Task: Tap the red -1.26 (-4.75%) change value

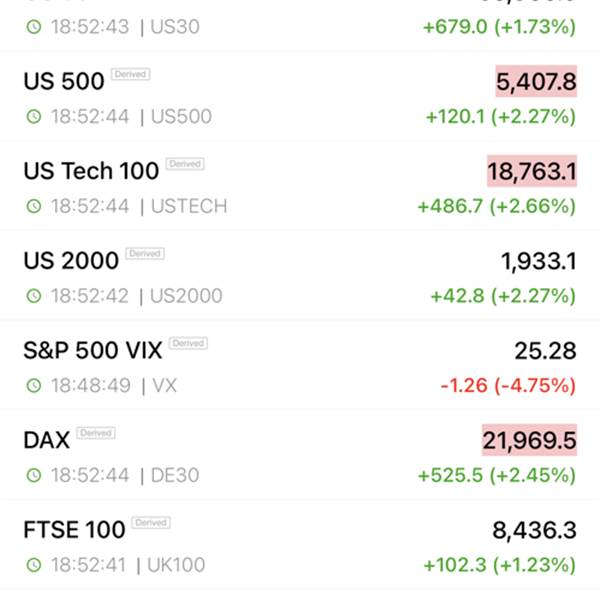Action: click(x=508, y=385)
